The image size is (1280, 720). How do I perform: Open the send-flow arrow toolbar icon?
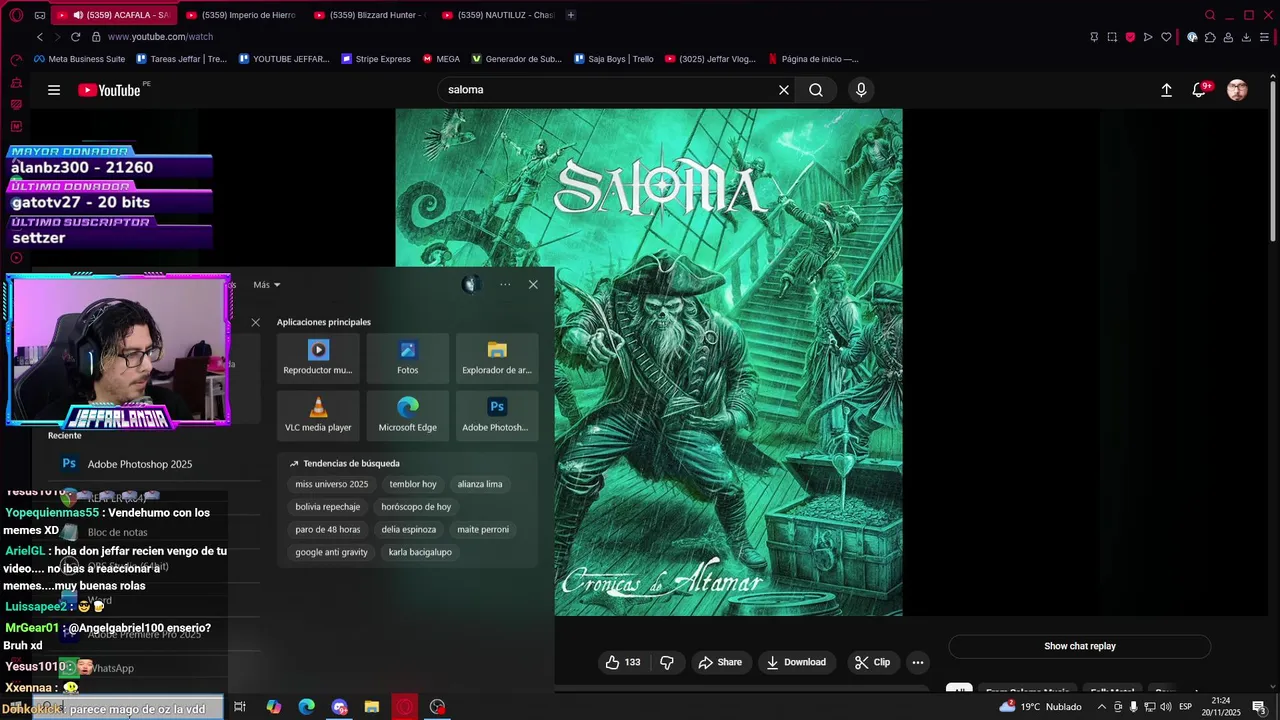click(1148, 37)
